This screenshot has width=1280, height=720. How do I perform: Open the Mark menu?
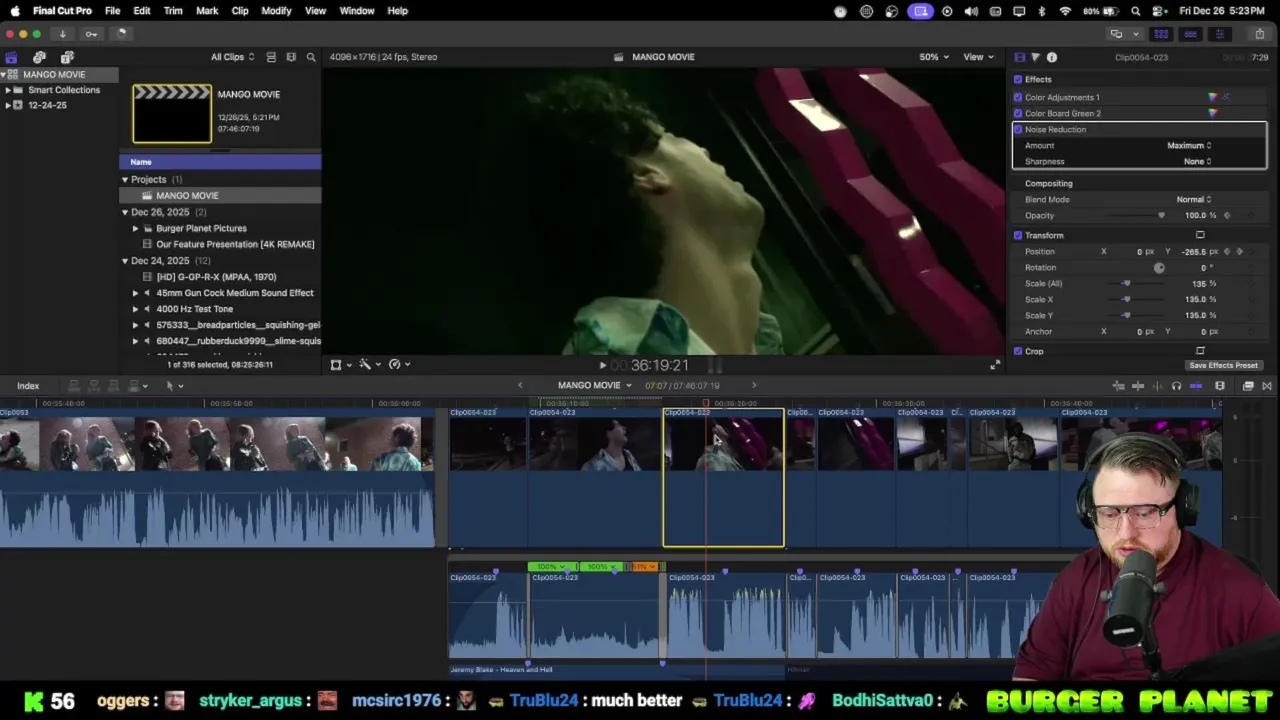tap(207, 11)
